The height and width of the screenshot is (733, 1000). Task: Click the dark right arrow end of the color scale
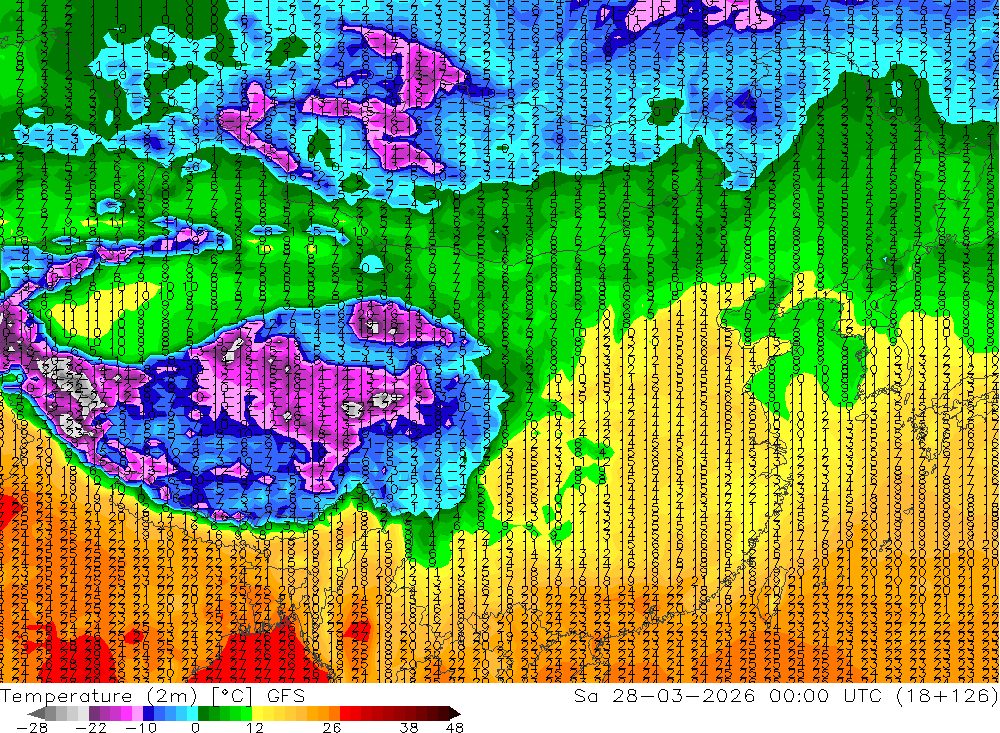(455, 713)
